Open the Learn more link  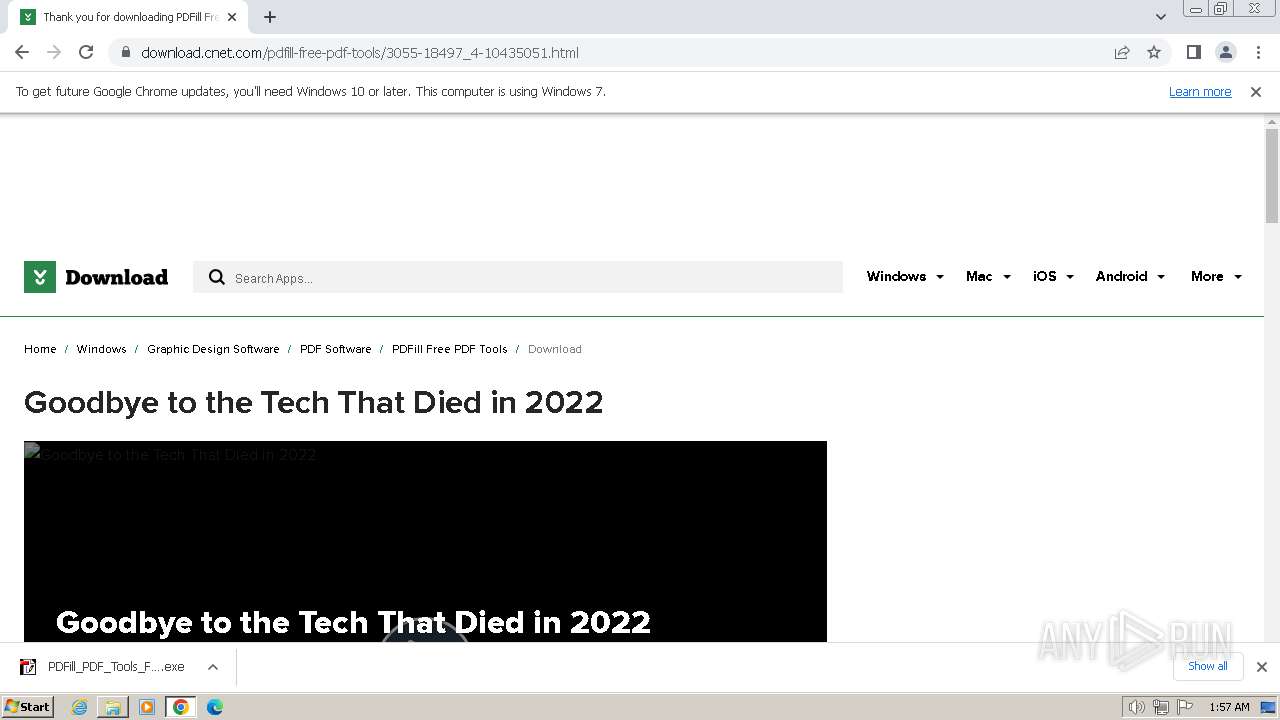(1200, 91)
